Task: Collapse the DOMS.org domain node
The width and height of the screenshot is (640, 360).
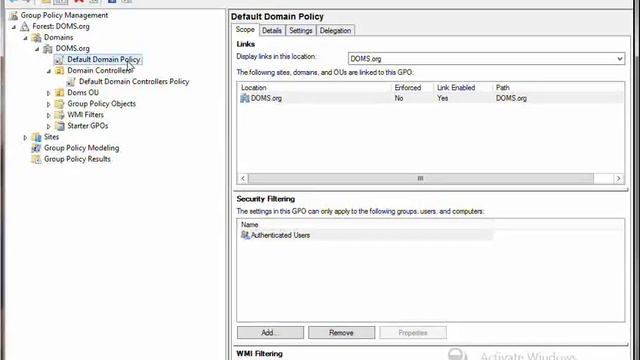Action: click(37, 49)
